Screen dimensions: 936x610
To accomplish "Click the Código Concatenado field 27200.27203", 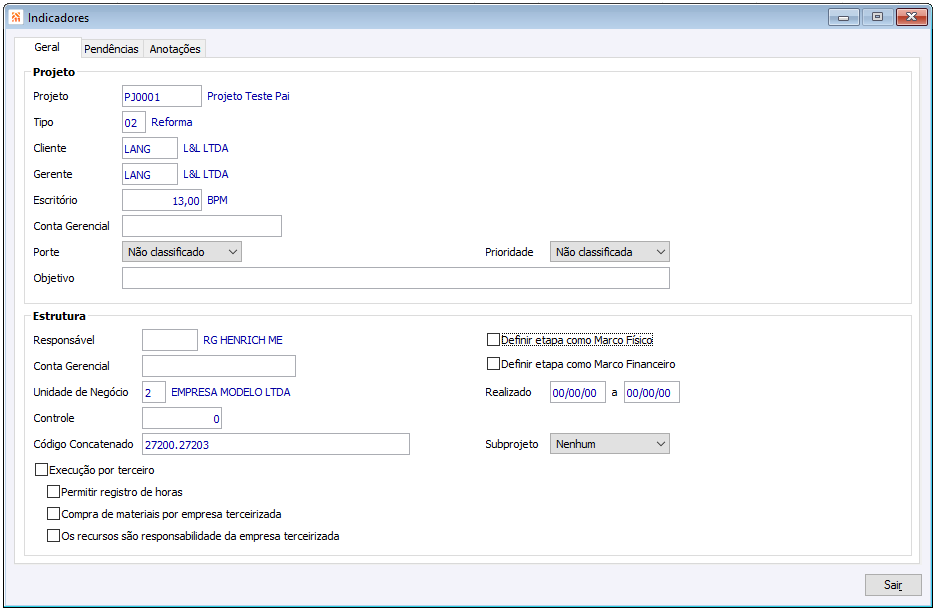I will pos(276,444).
